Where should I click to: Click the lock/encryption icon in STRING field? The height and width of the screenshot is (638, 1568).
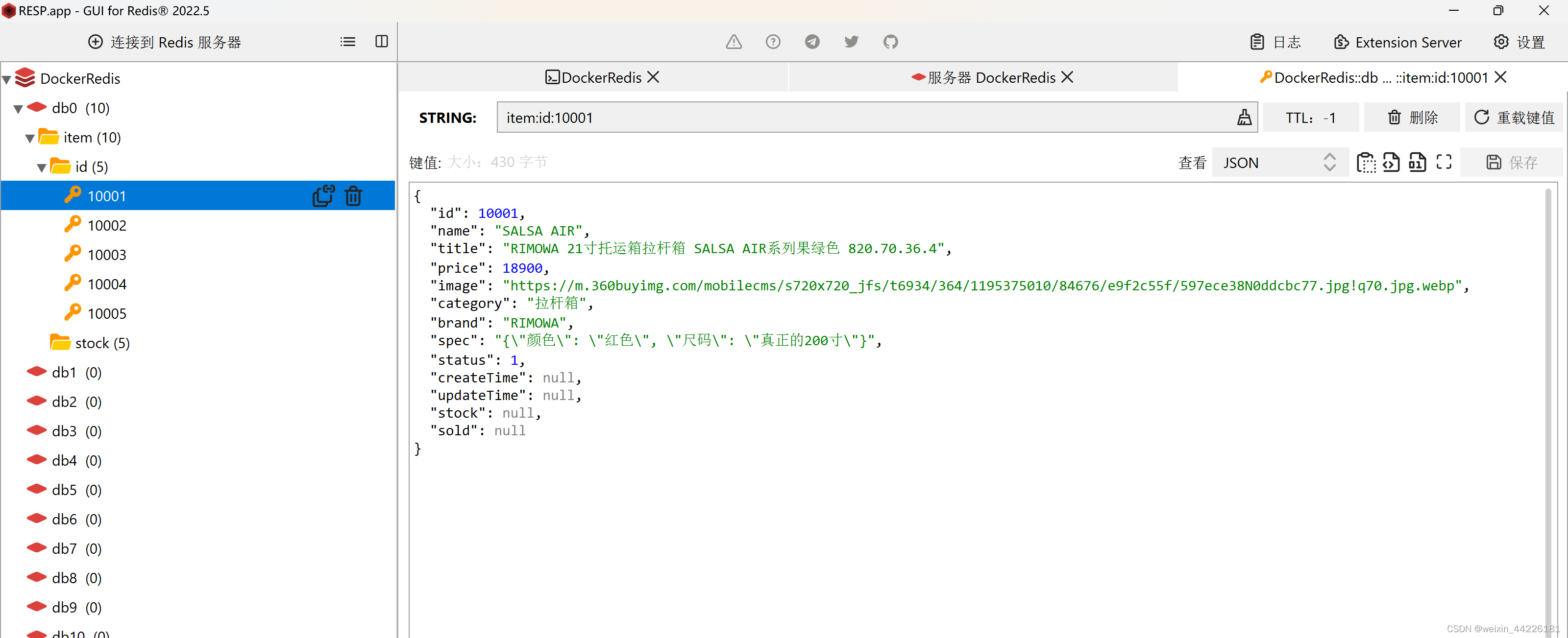(x=1243, y=117)
